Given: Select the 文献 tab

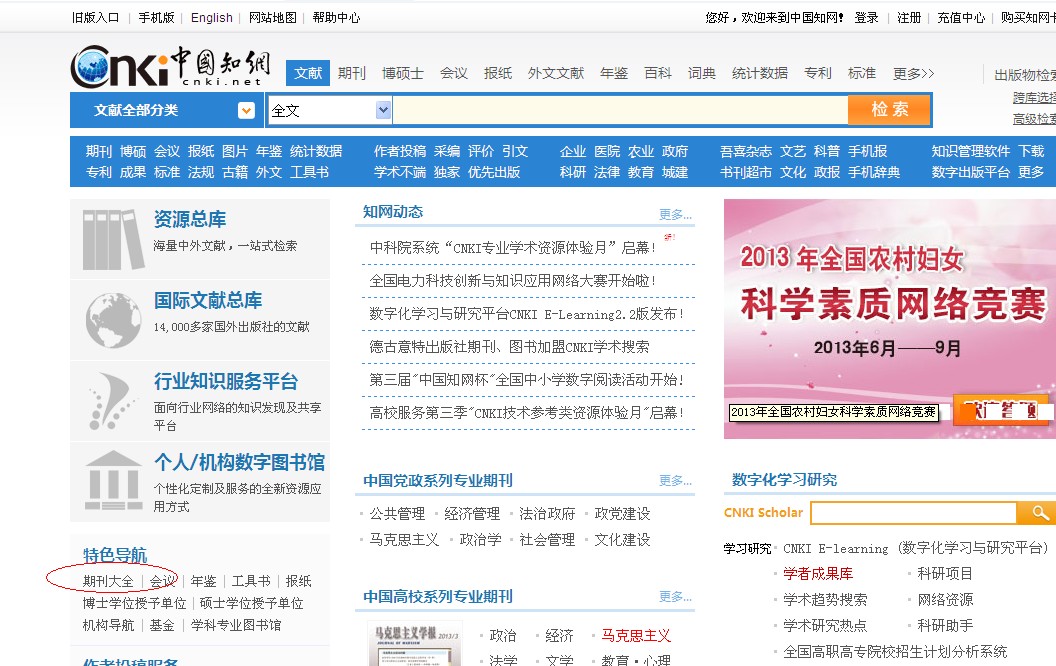Looking at the screenshot, I should tap(307, 72).
